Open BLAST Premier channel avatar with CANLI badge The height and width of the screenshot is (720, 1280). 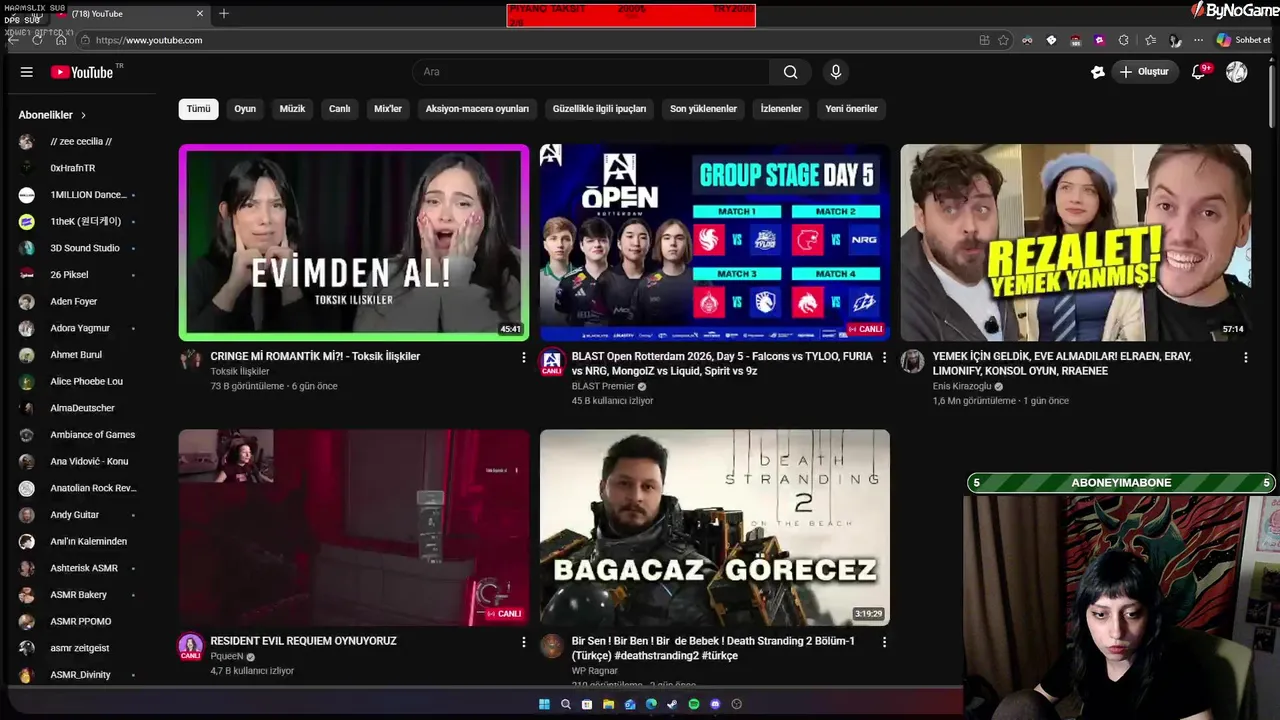point(551,361)
